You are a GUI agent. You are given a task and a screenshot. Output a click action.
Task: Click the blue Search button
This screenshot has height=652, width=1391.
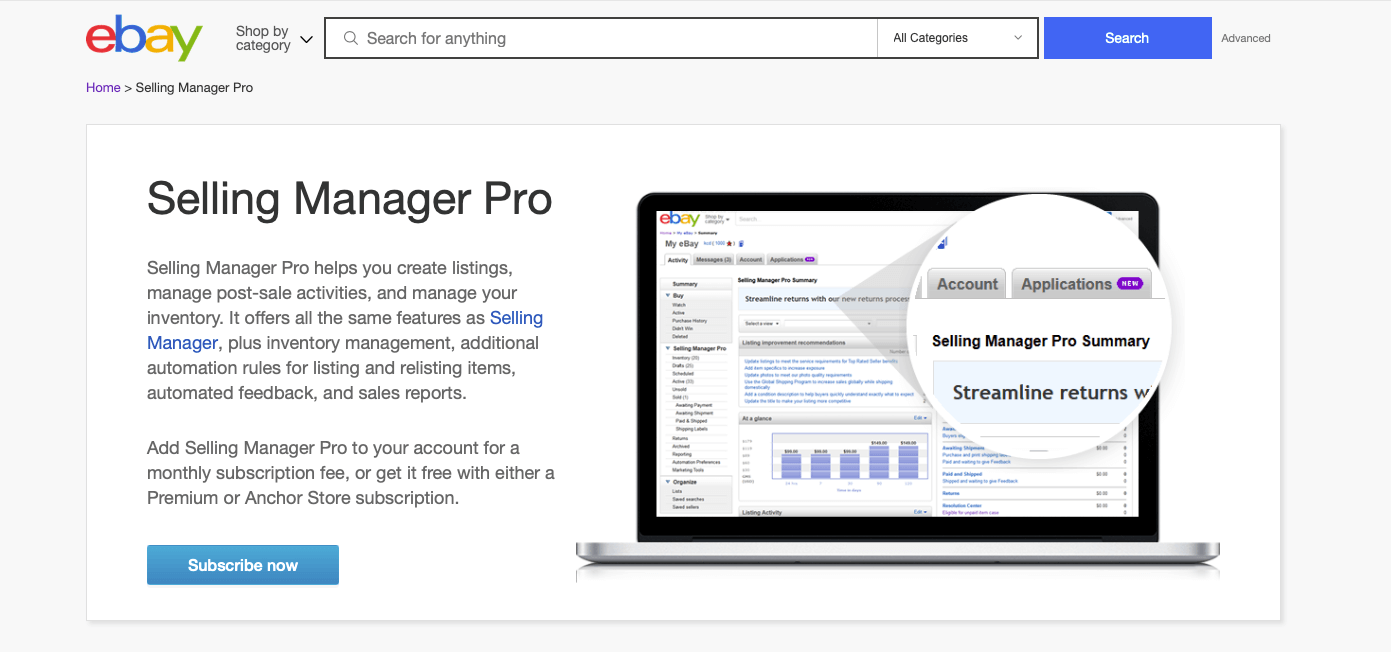pyautogui.click(x=1127, y=38)
